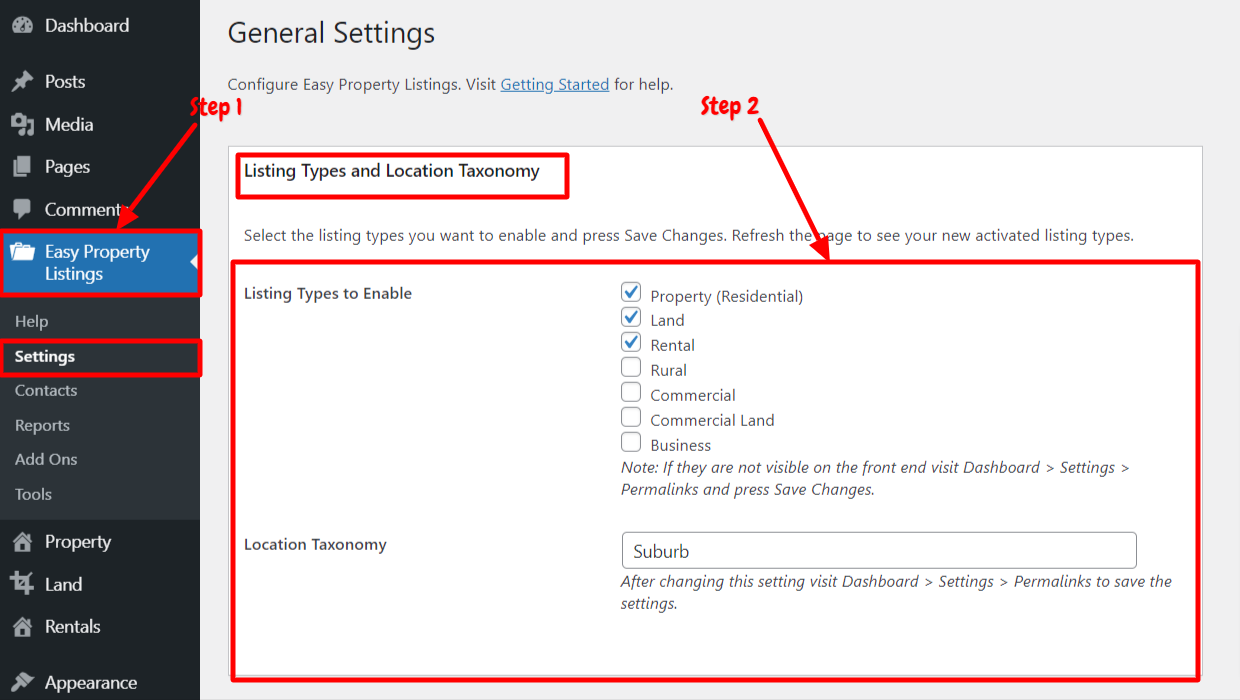The height and width of the screenshot is (700, 1240).
Task: Follow the Getting Started link
Action: pyautogui.click(x=555, y=85)
